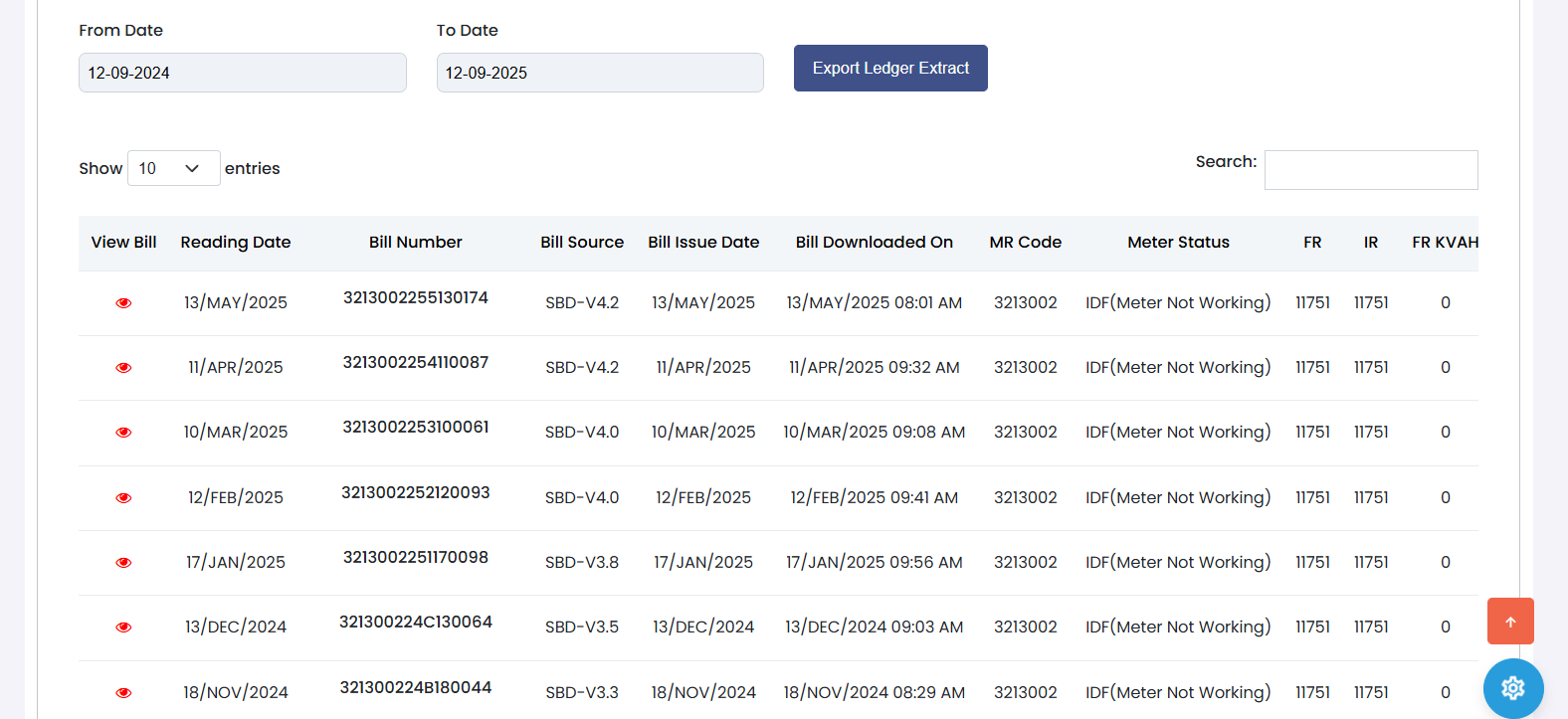Click eye icon for 10/MAR/2025 bill
Screen dimensions: 1568x719
123,432
